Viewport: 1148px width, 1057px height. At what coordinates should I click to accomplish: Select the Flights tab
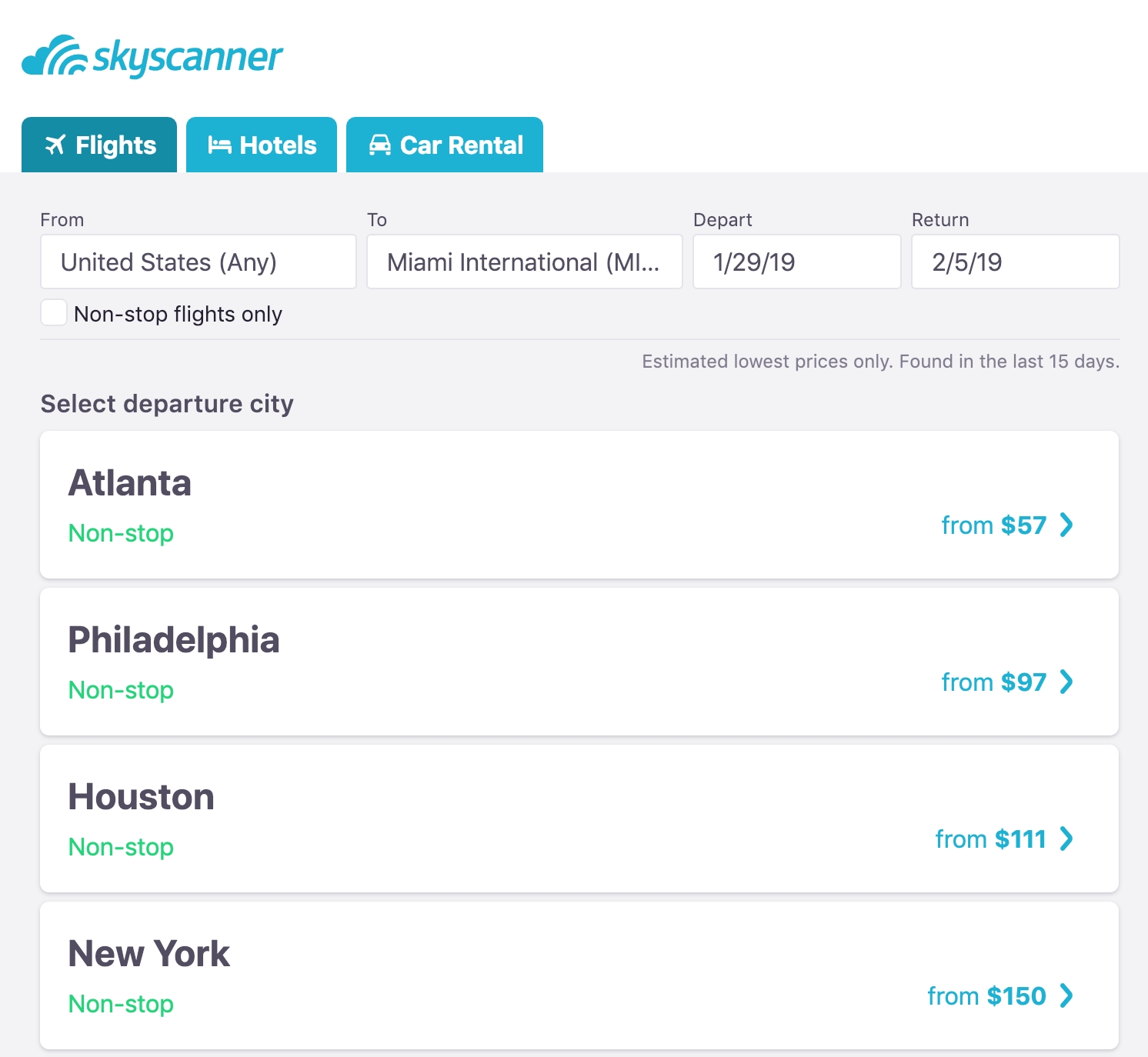coord(99,145)
